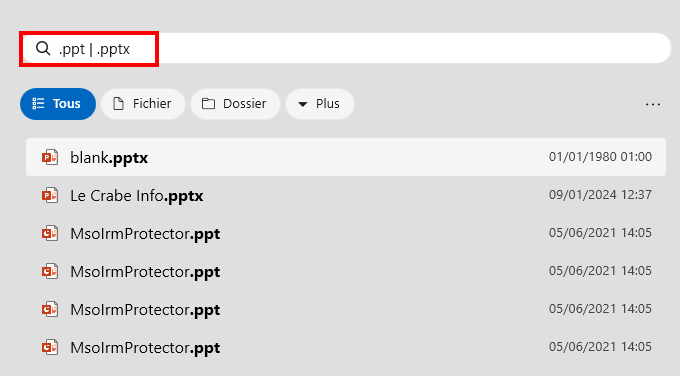Screen dimensions: 680x376
Task: Filter results by Fichier
Action: (143, 104)
